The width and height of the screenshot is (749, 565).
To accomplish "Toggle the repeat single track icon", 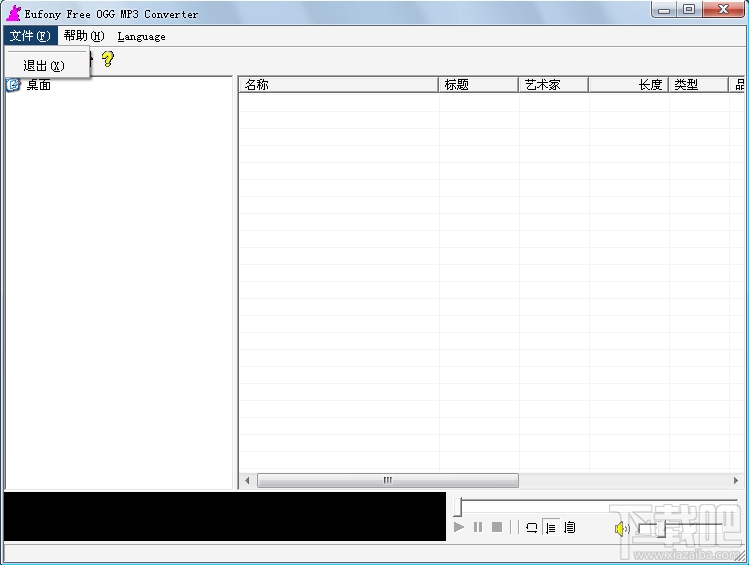I will coord(531,527).
